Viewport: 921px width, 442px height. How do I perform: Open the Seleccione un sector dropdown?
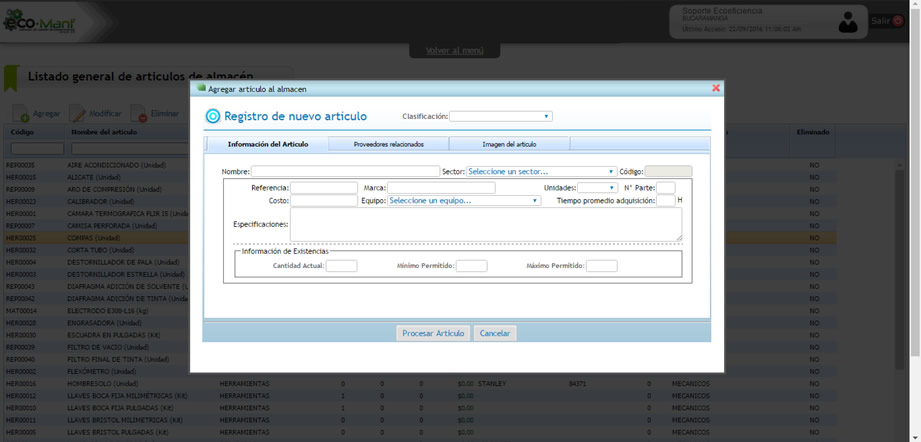541,171
